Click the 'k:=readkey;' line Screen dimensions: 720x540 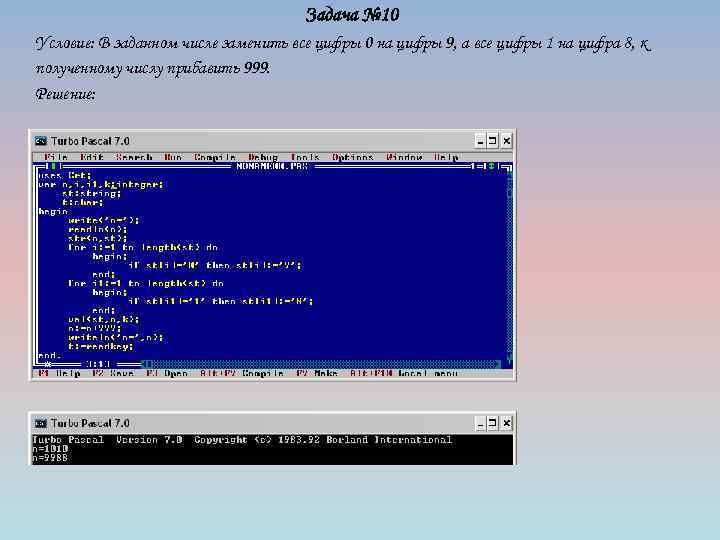click(x=101, y=346)
